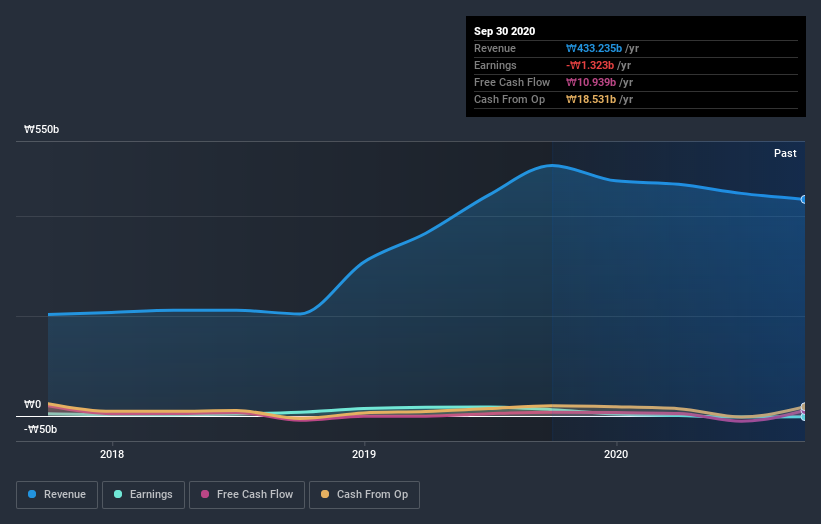Toggle the Earnings legend button
This screenshot has width=821, height=524.
pos(143,495)
